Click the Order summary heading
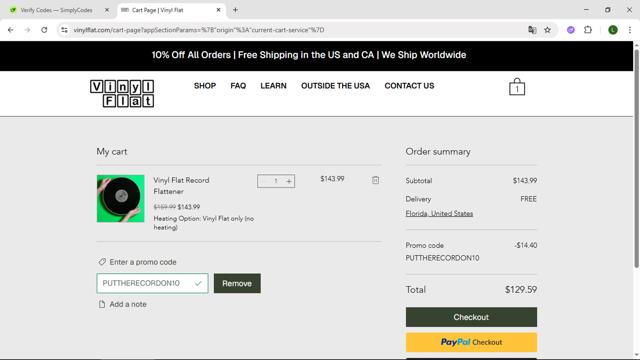The height and width of the screenshot is (360, 640). tap(438, 151)
